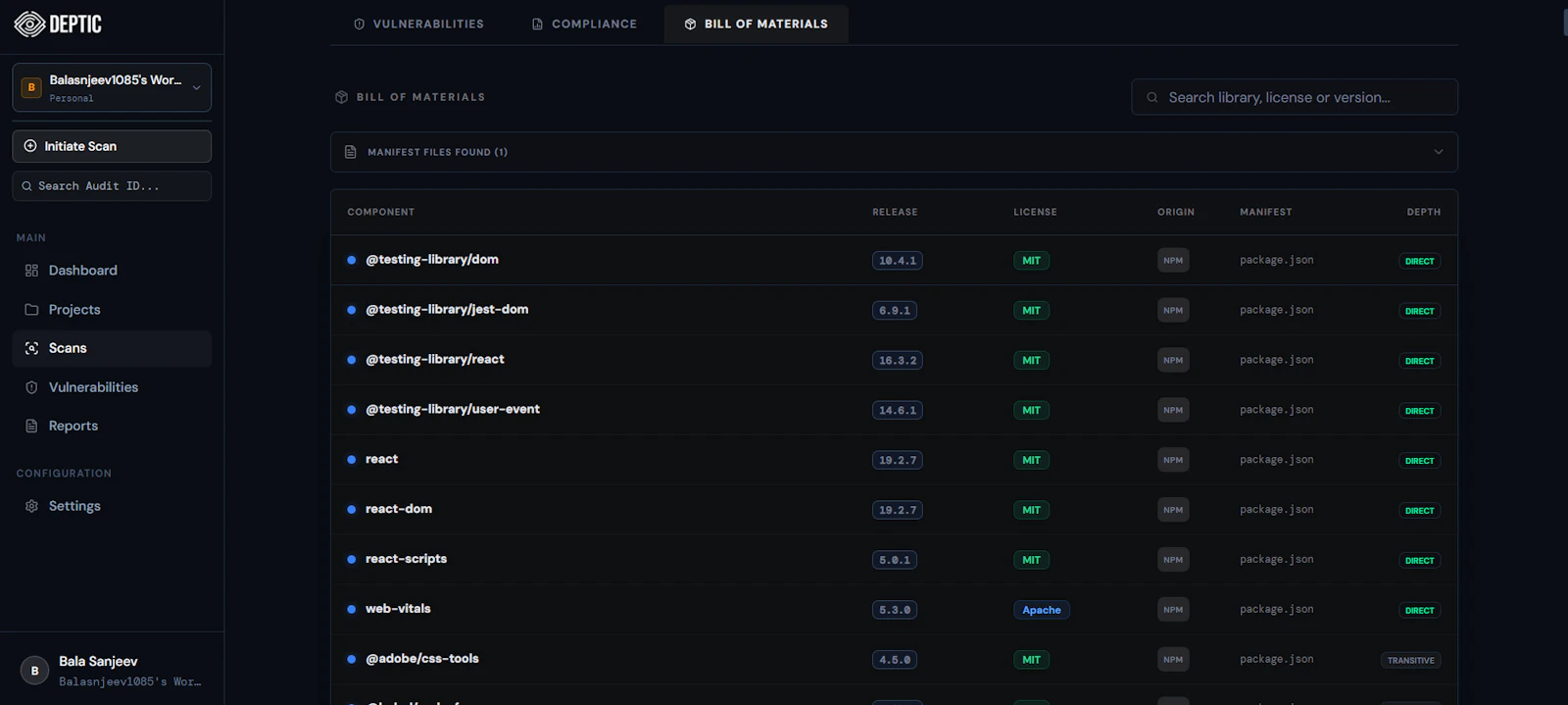Switch to the Vulnerabilities tab
This screenshot has height=705, width=1568.
pyautogui.click(x=418, y=24)
